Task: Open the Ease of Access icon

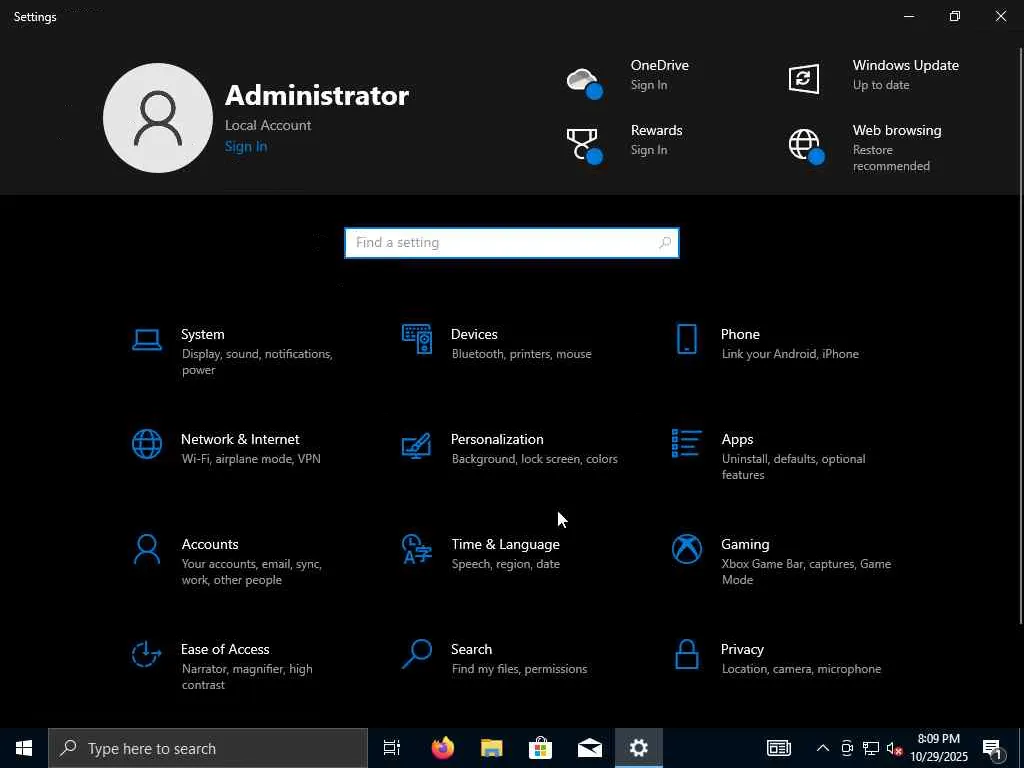Action: (x=147, y=654)
